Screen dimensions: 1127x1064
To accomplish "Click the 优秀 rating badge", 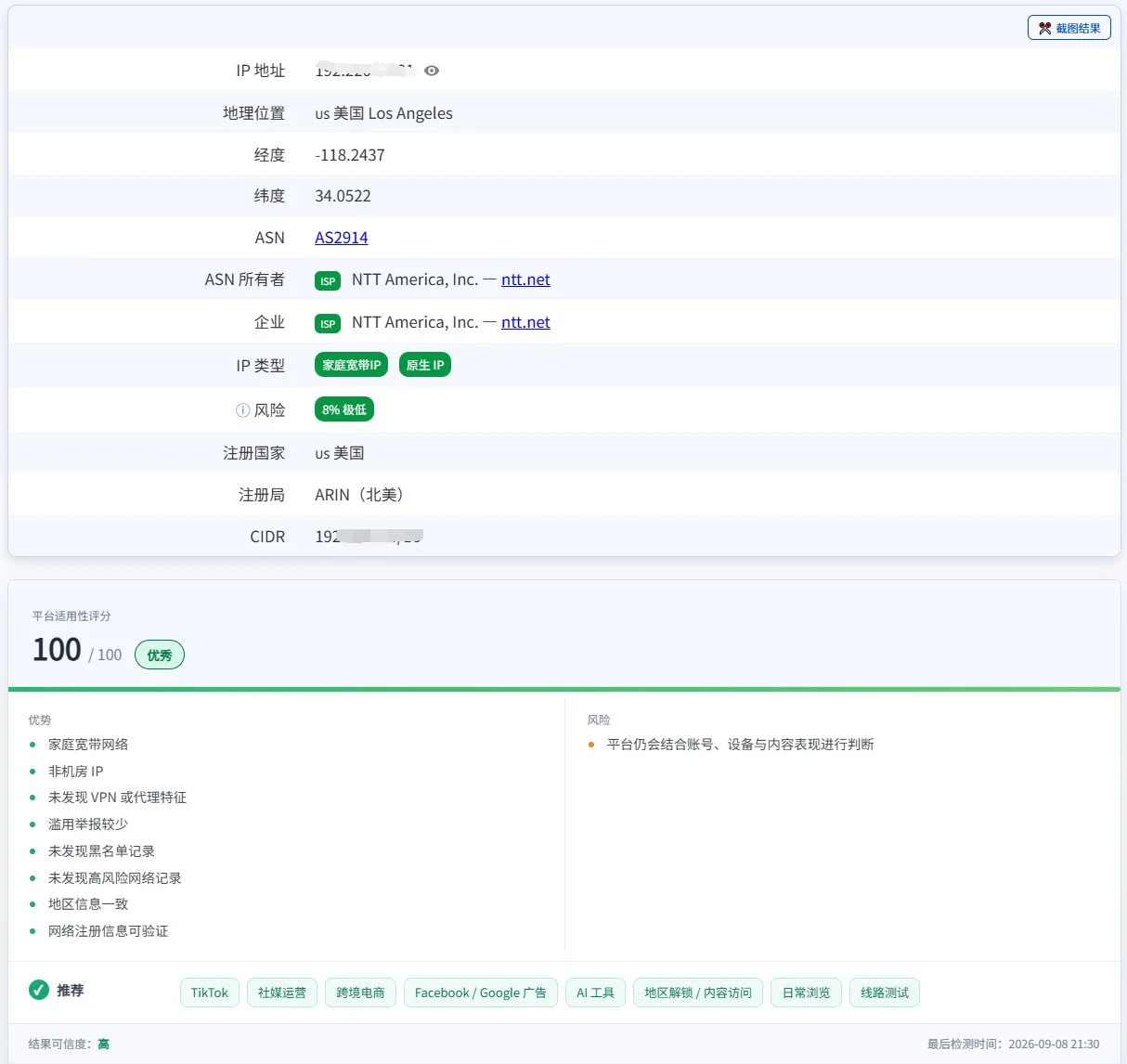I will click(x=160, y=655).
